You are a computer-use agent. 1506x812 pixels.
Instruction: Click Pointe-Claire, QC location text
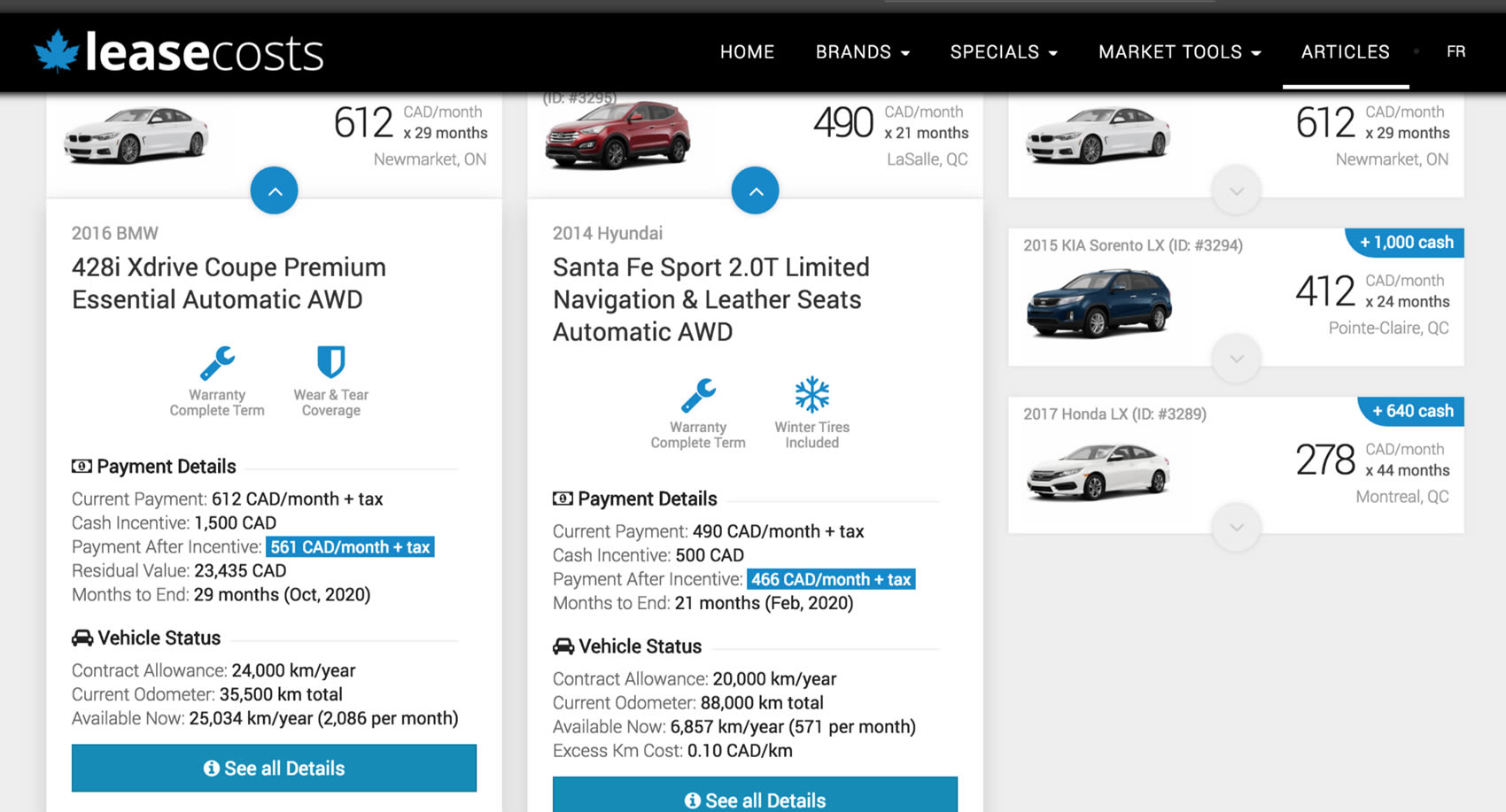(1388, 329)
